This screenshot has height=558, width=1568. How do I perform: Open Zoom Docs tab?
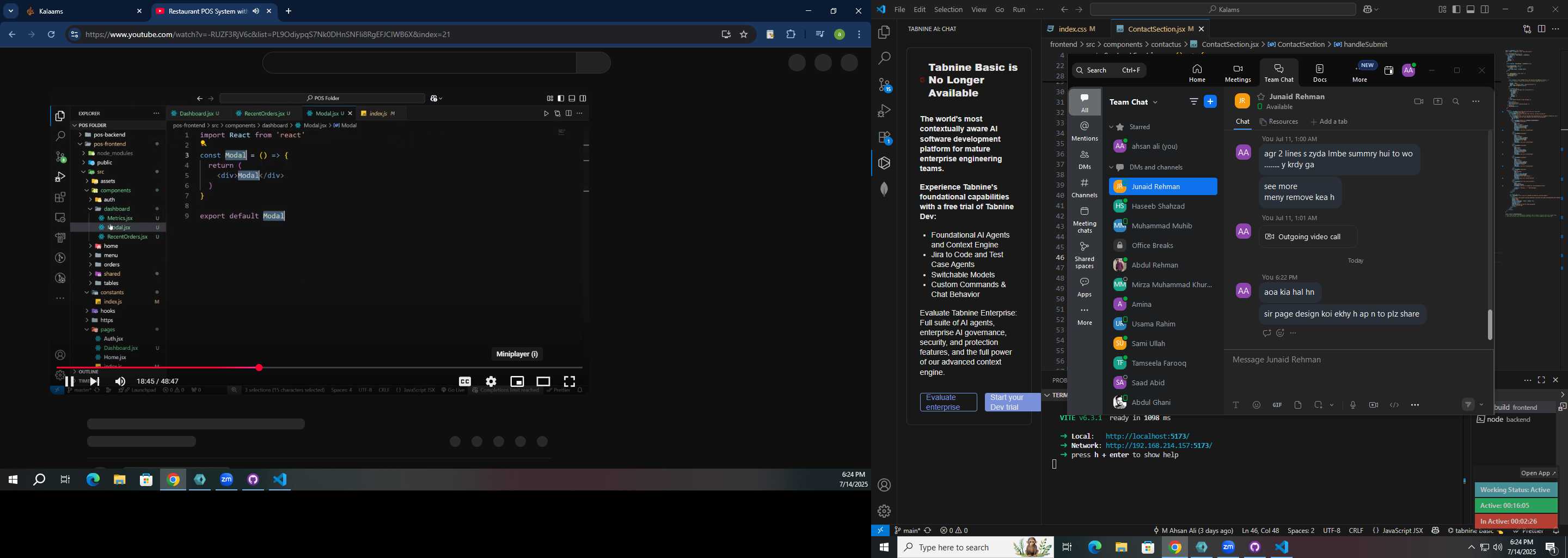tap(1319, 74)
